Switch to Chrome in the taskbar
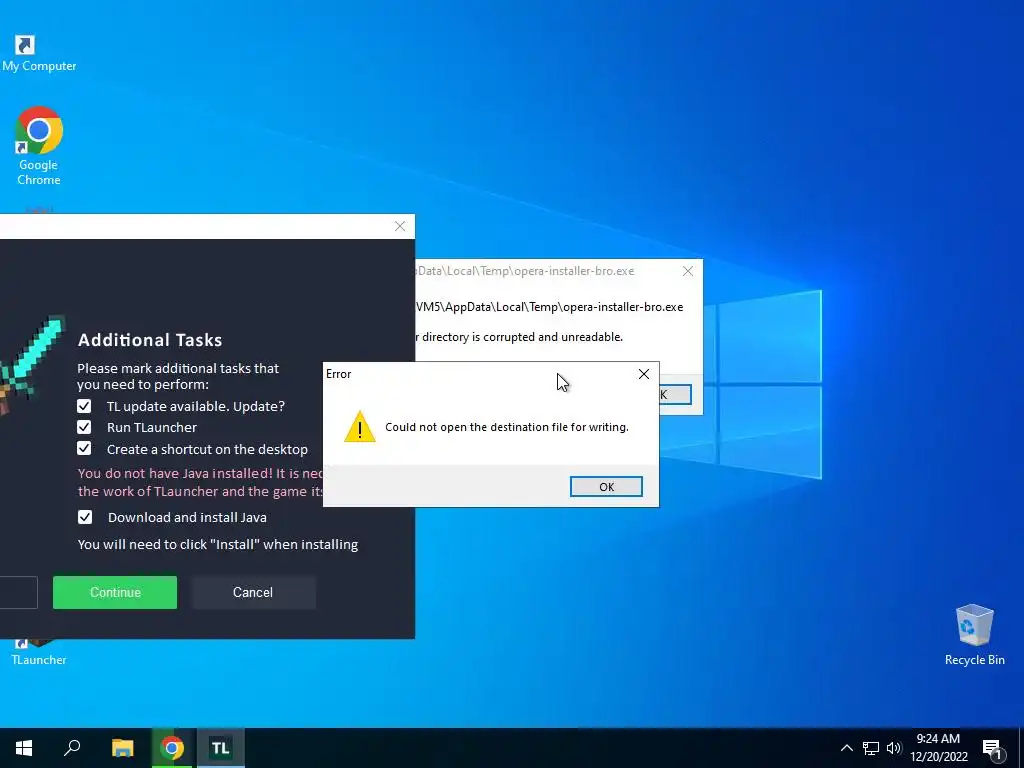The width and height of the screenshot is (1024, 768). coord(172,748)
